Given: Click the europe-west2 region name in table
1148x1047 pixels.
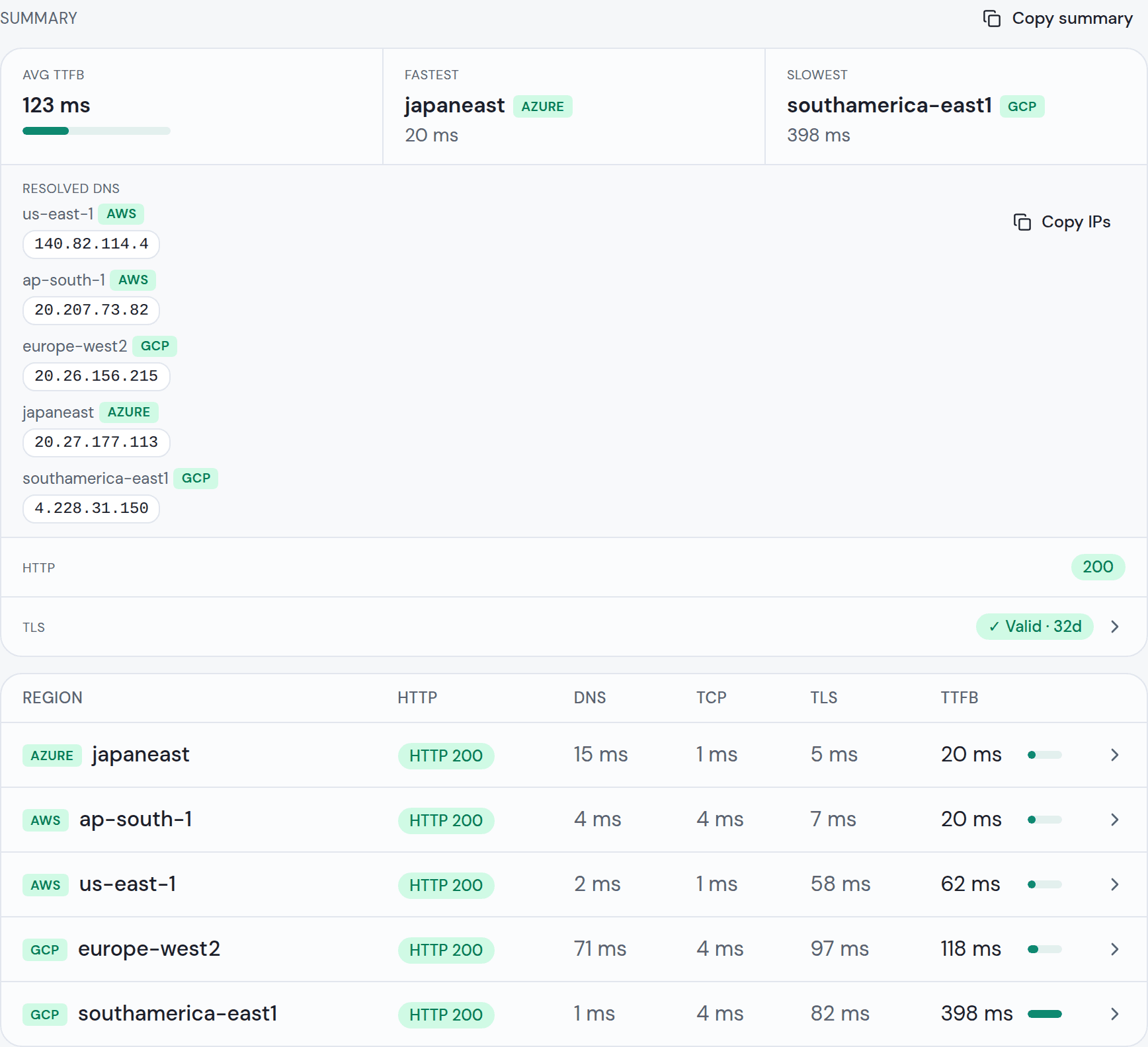Looking at the screenshot, I should [x=149, y=949].
